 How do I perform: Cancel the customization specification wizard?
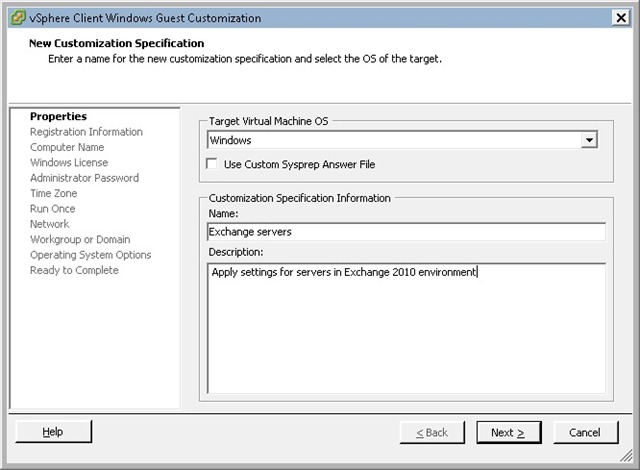coord(585,432)
